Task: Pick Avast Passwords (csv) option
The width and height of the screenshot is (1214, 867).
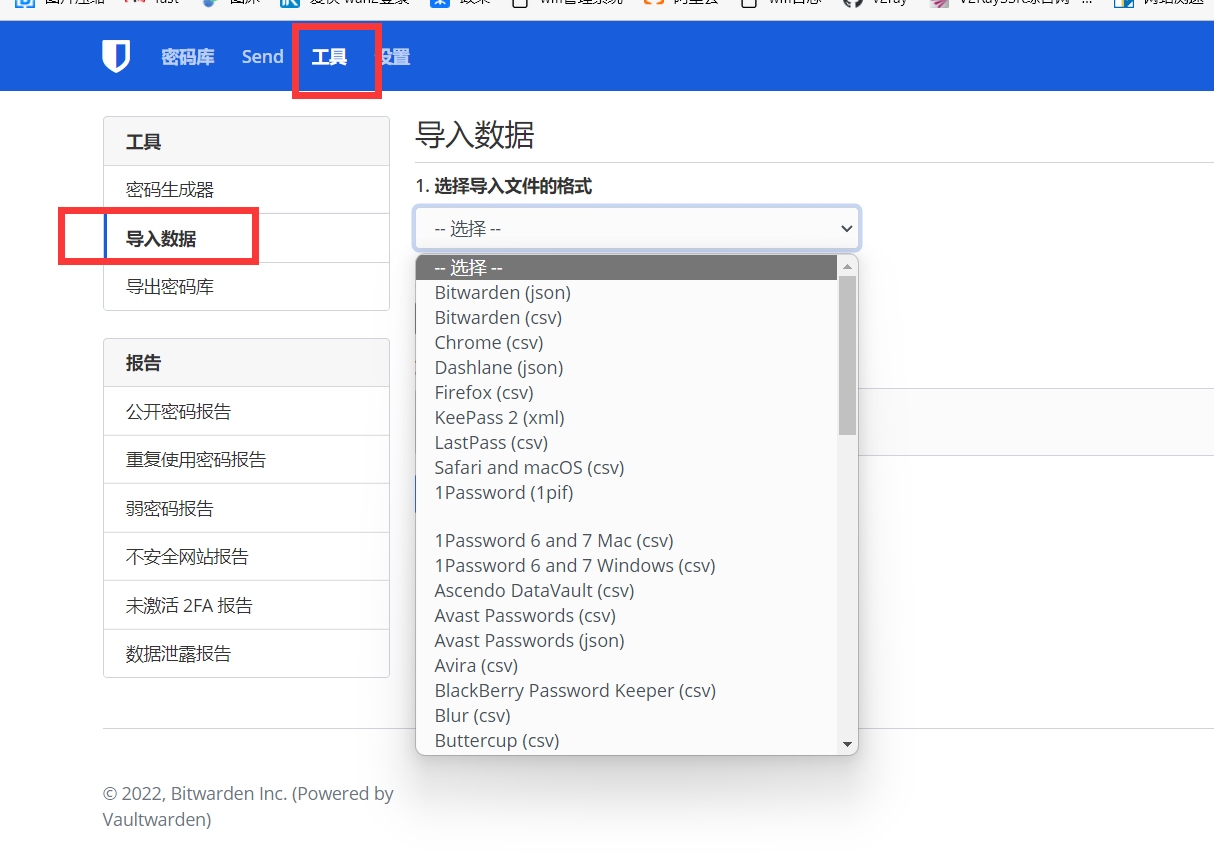Action: (x=627, y=616)
